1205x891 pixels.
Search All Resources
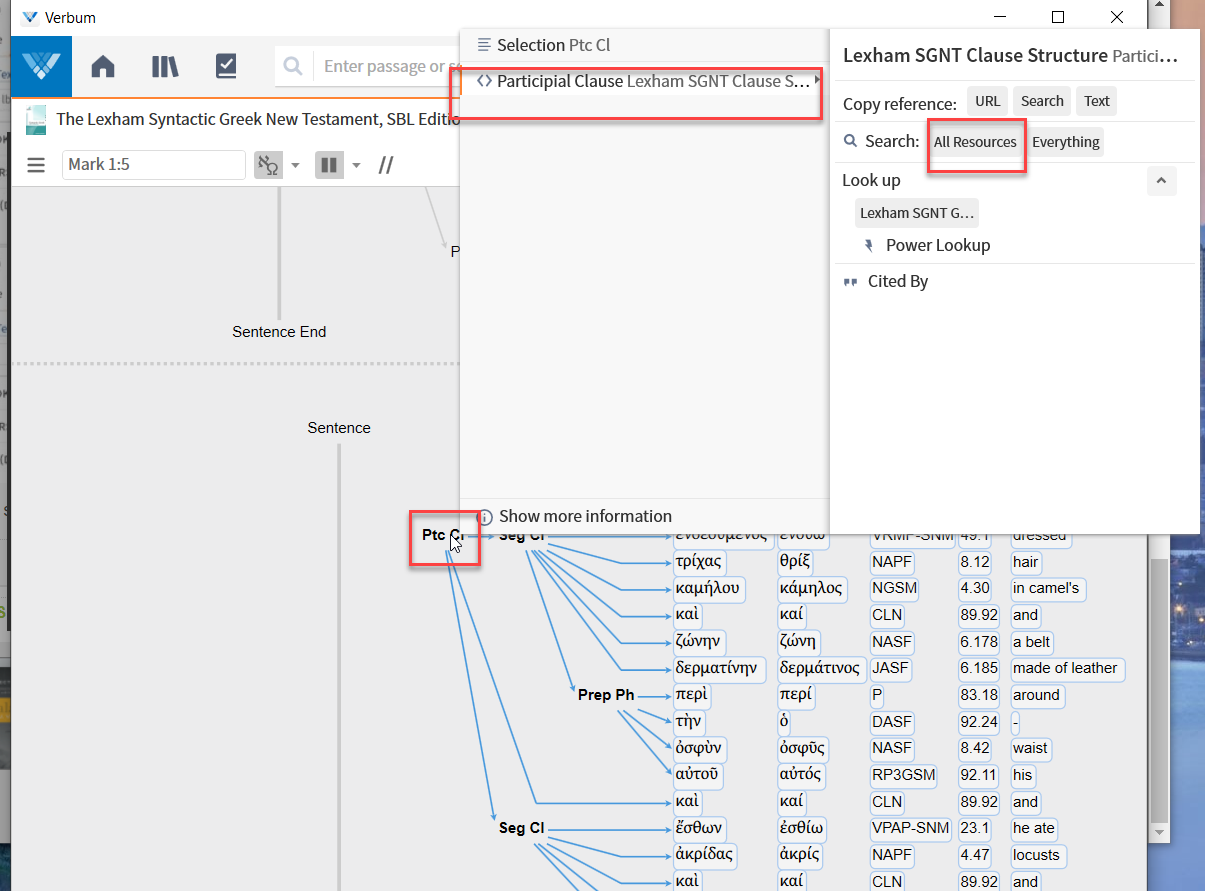[x=975, y=142]
